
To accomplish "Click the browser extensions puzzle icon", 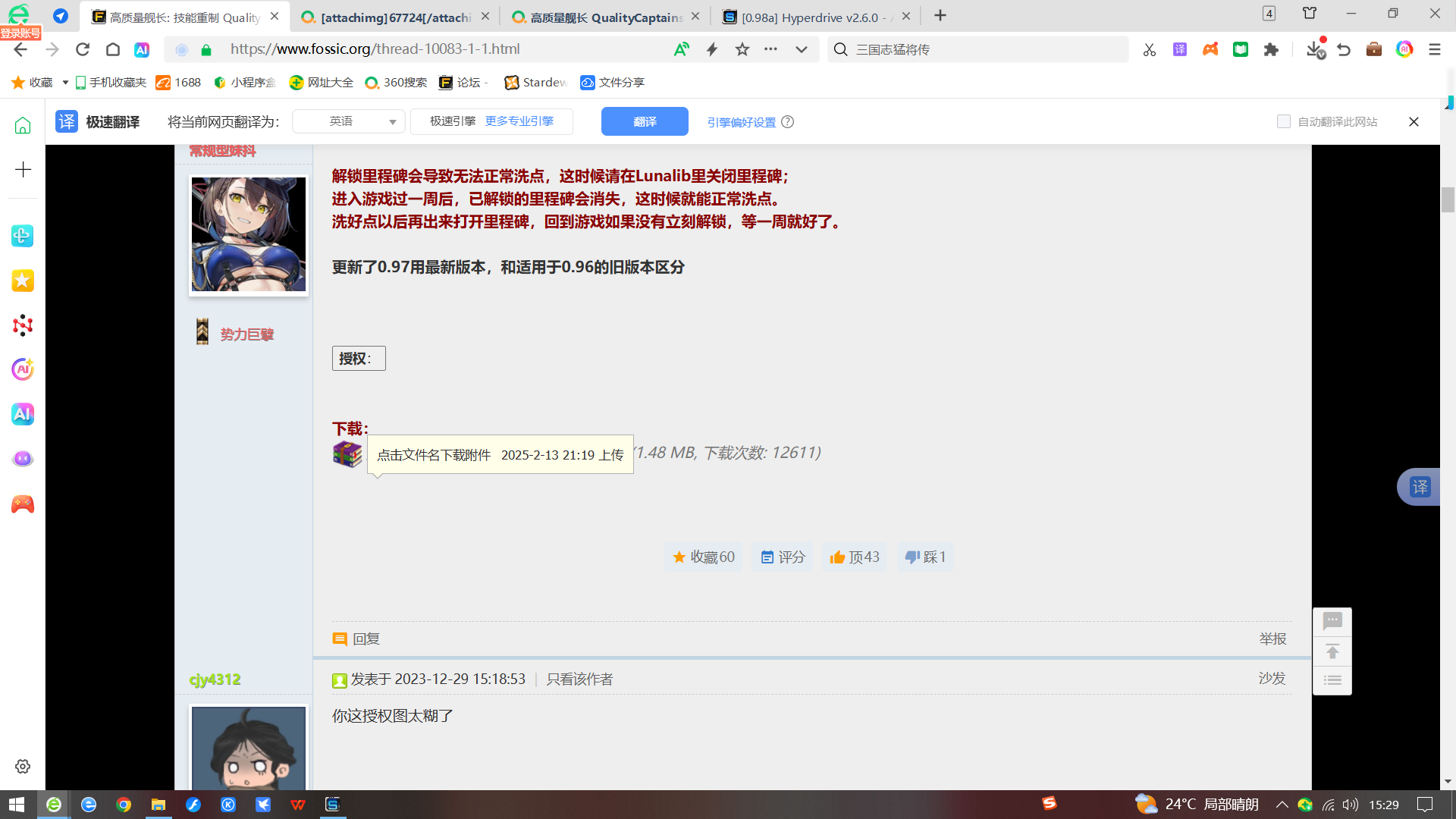I will [x=1271, y=50].
